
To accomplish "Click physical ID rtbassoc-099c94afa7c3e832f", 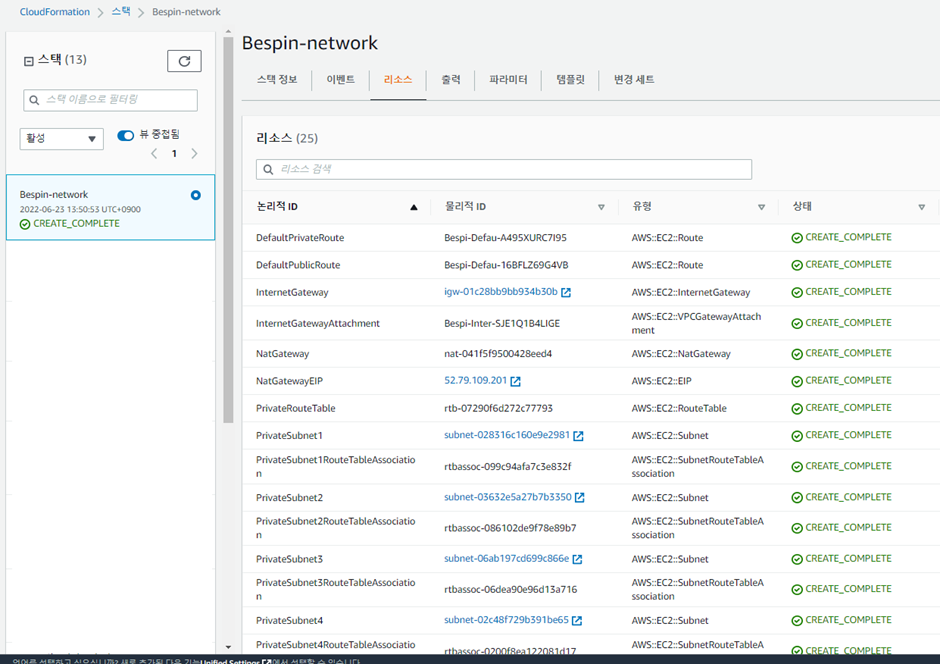I will pyautogui.click(x=508, y=467).
